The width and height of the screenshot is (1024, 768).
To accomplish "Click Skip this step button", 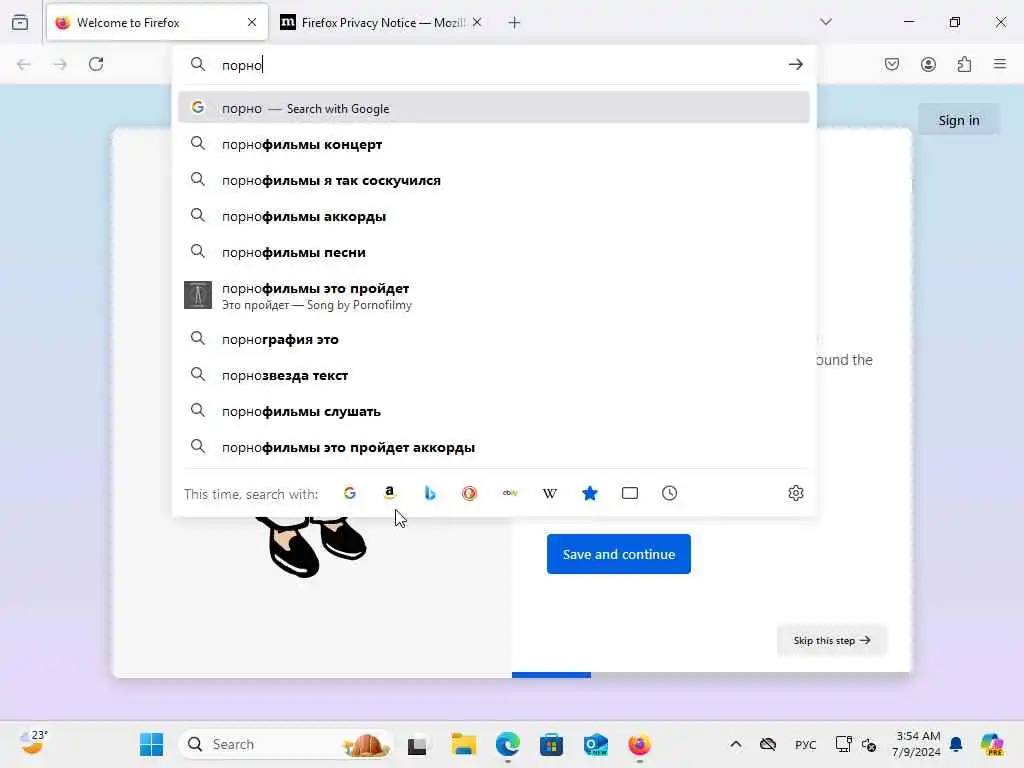I will click(x=832, y=641).
